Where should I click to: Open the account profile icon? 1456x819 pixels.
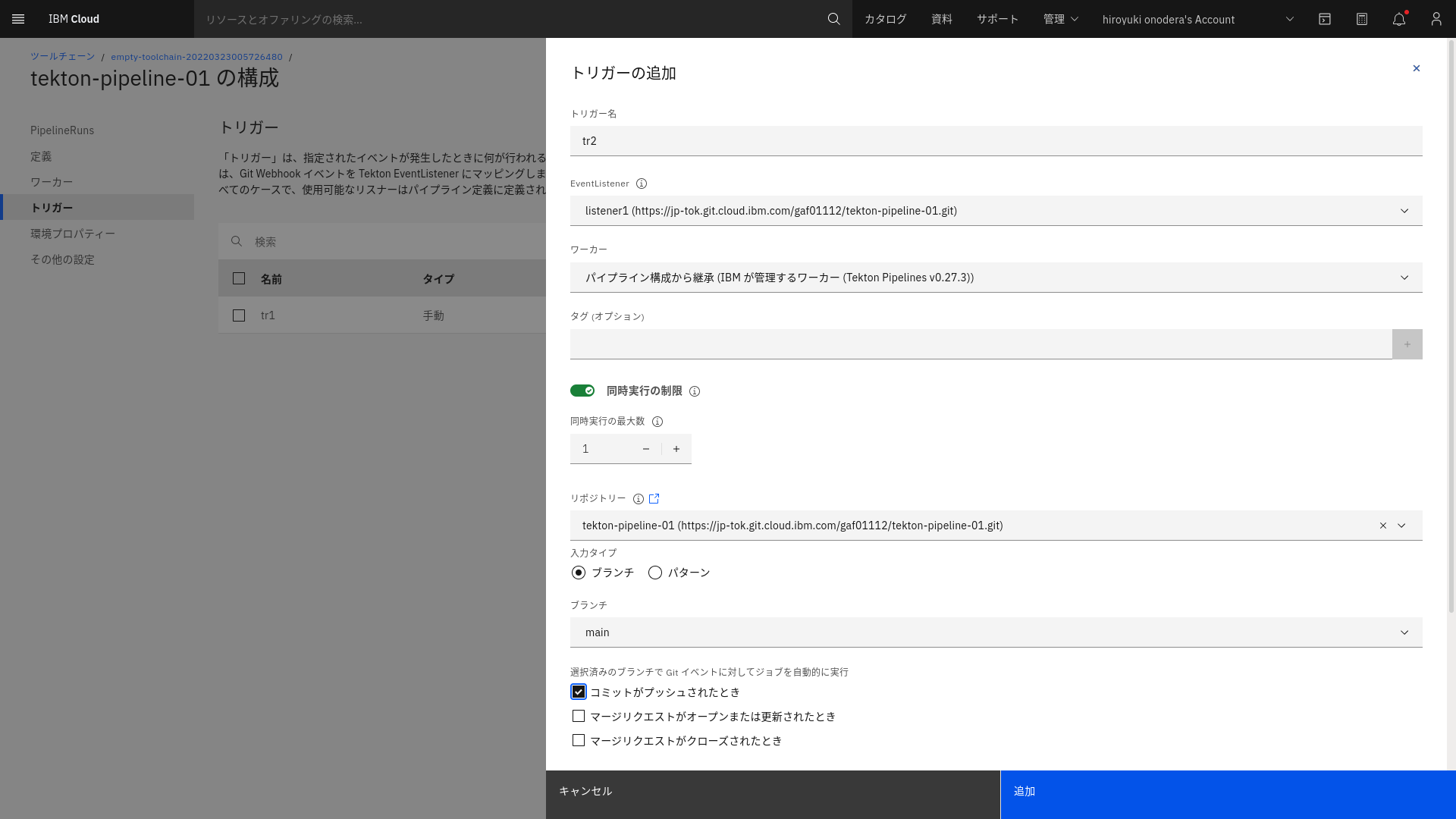click(x=1436, y=19)
